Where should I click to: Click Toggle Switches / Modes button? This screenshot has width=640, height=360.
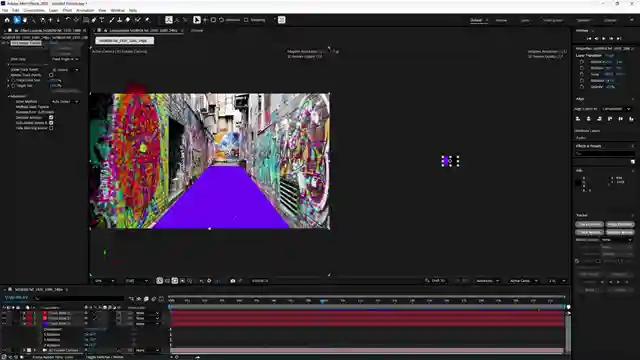pos(104,357)
